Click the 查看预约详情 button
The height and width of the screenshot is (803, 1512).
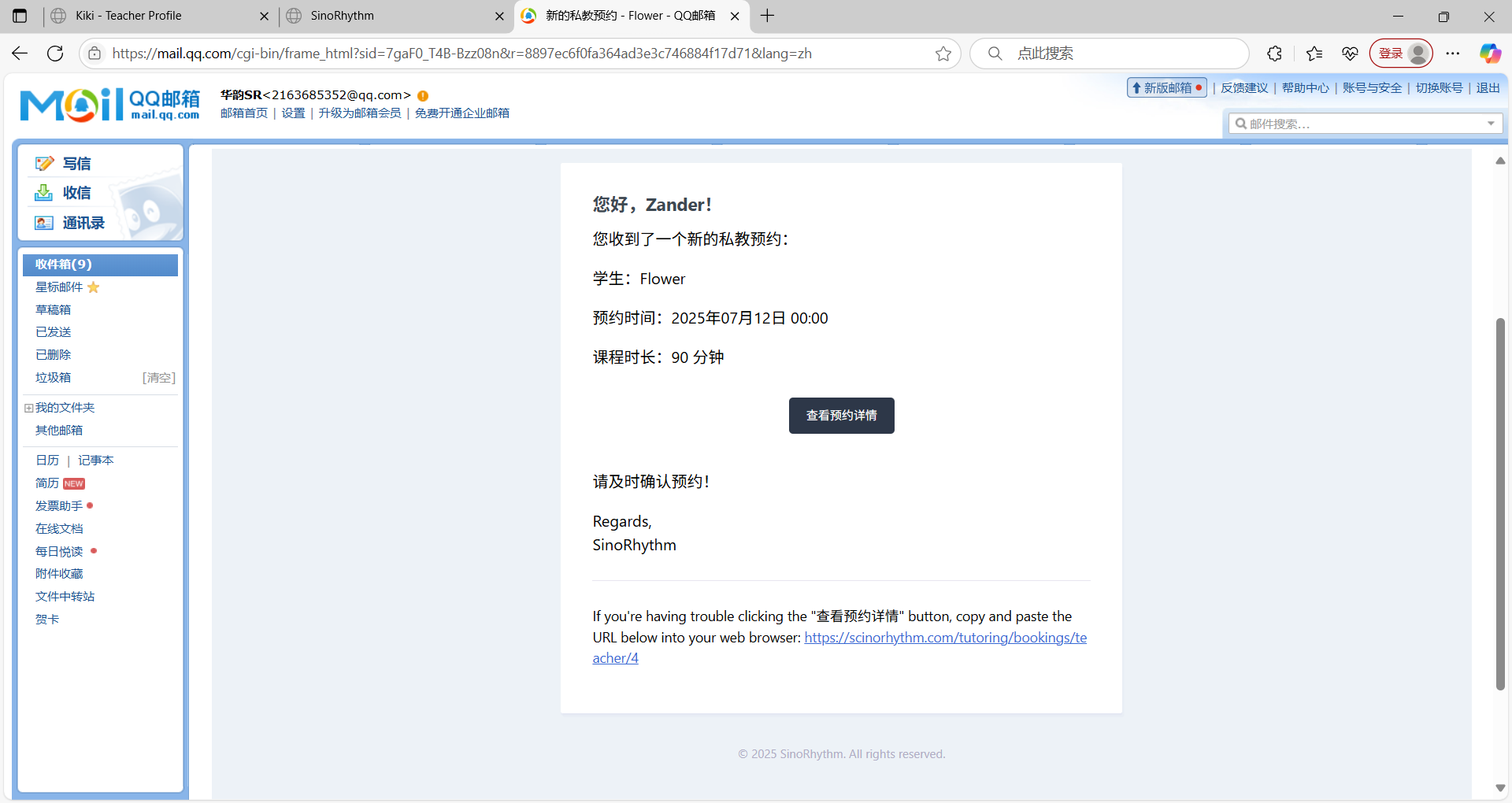click(841, 416)
